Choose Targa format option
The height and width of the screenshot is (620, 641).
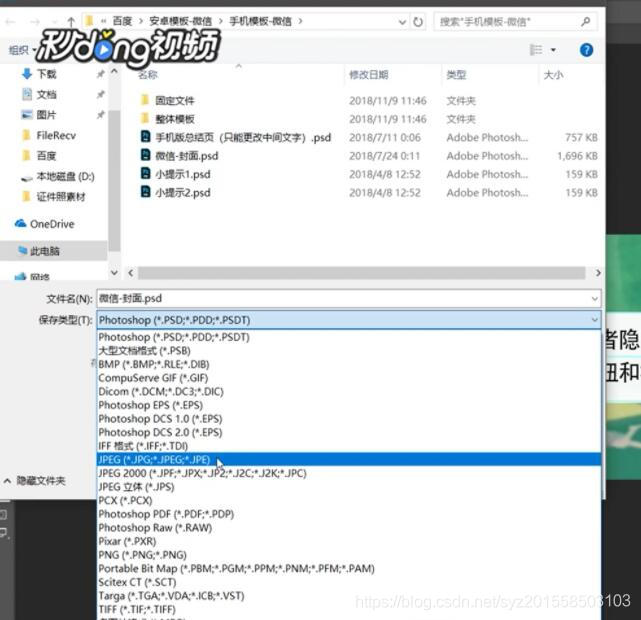[349, 596]
